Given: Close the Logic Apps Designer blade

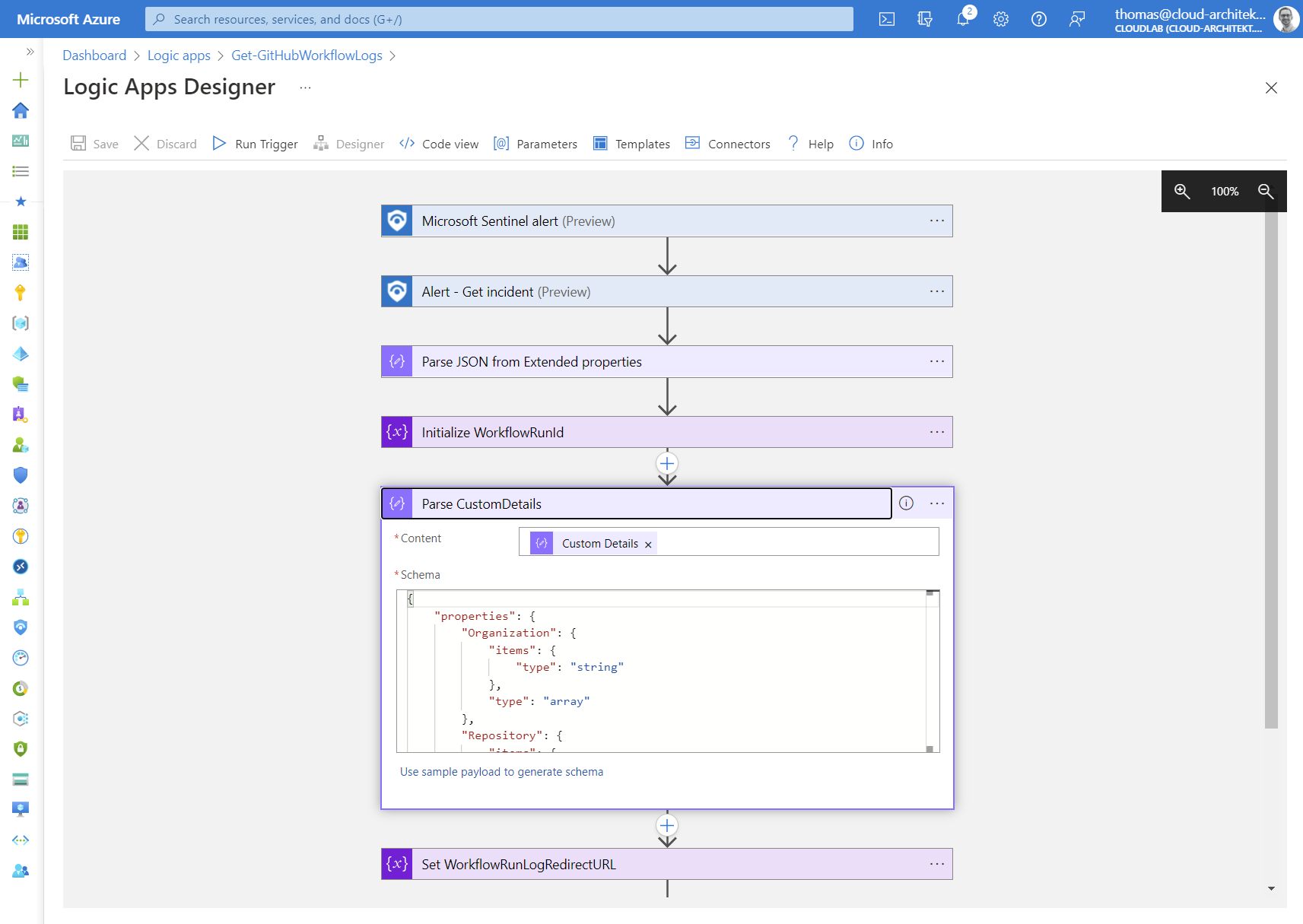Looking at the screenshot, I should (x=1271, y=88).
